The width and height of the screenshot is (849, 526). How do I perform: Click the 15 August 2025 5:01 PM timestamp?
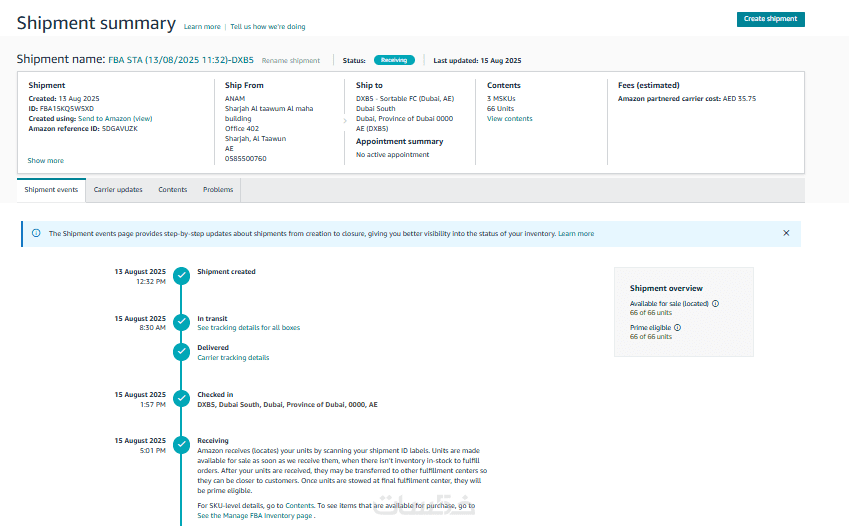click(140, 445)
